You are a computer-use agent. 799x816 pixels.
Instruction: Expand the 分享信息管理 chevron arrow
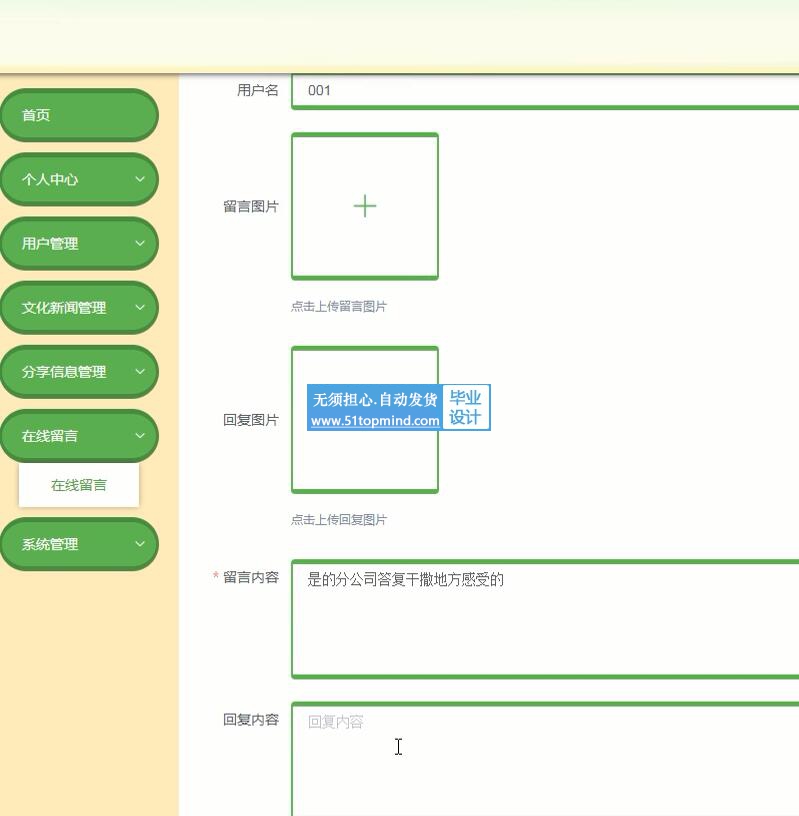(x=140, y=371)
